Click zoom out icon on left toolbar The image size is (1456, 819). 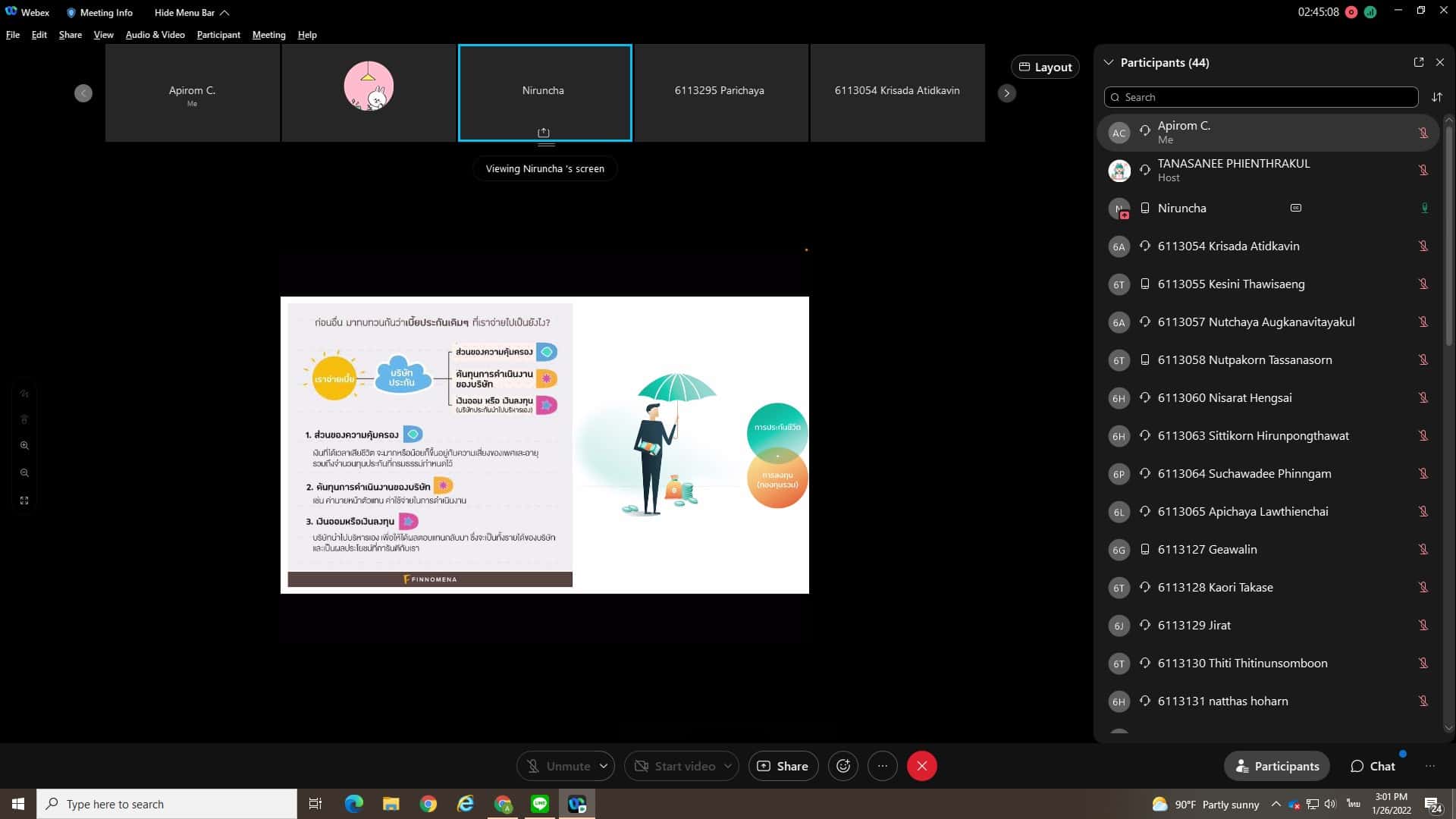click(24, 473)
